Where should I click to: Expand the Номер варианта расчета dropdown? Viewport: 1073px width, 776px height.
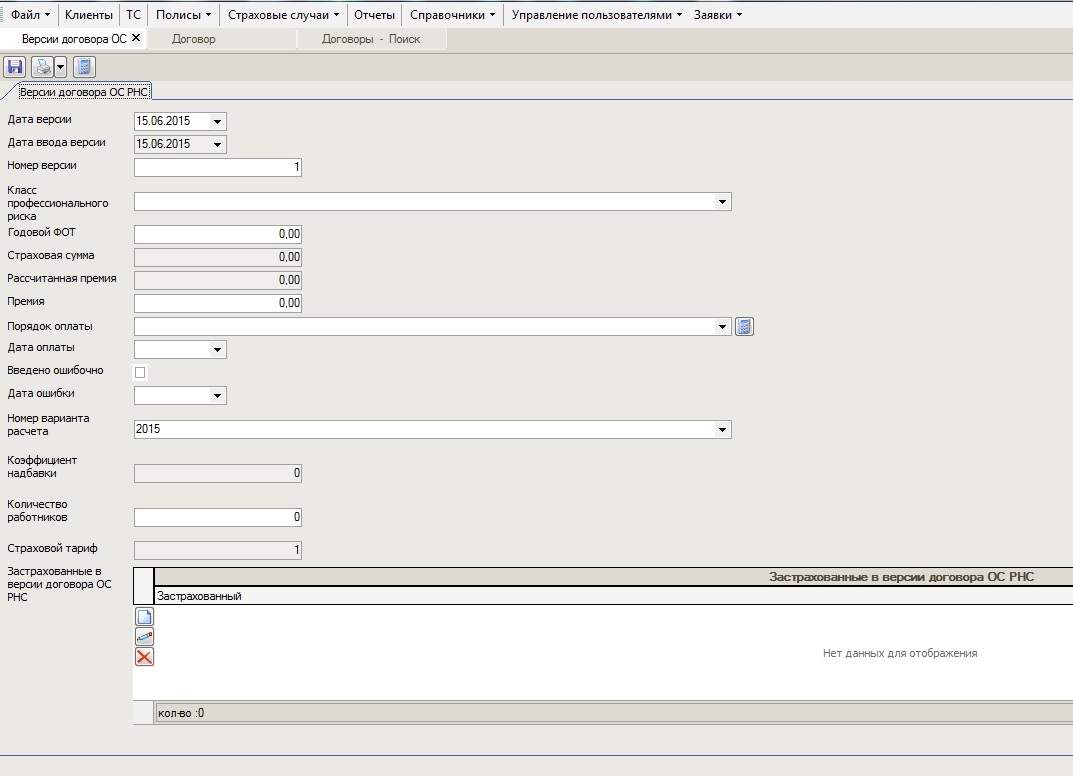(722, 430)
